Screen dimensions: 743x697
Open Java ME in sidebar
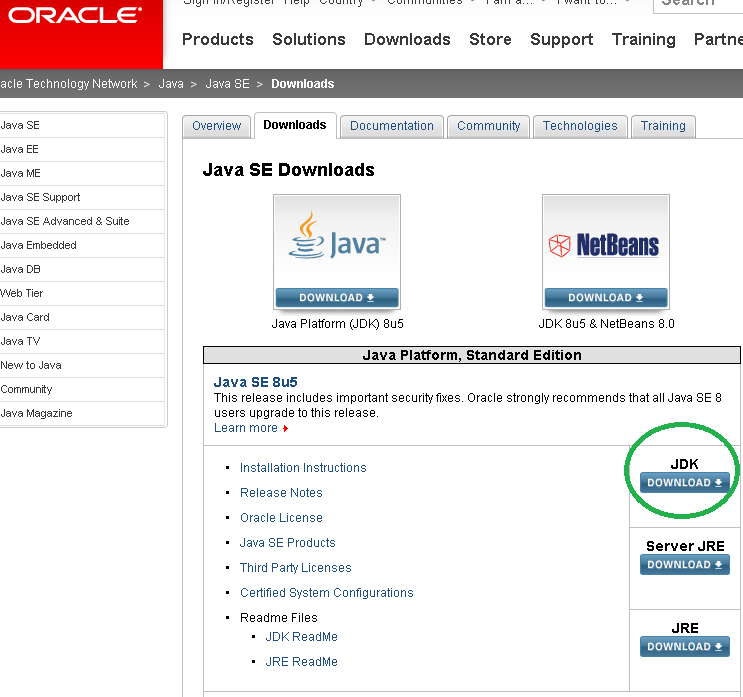[x=82, y=173]
